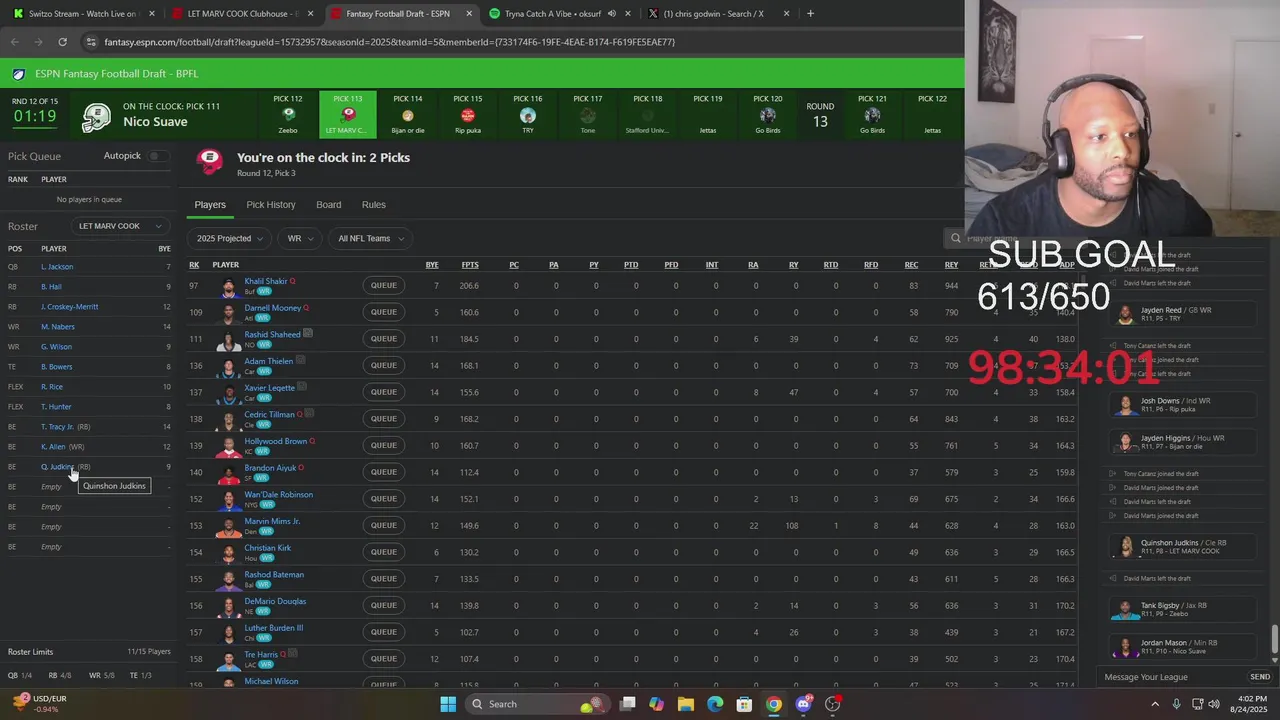Click message your league input
1280x720 pixels.
[x=1170, y=677]
